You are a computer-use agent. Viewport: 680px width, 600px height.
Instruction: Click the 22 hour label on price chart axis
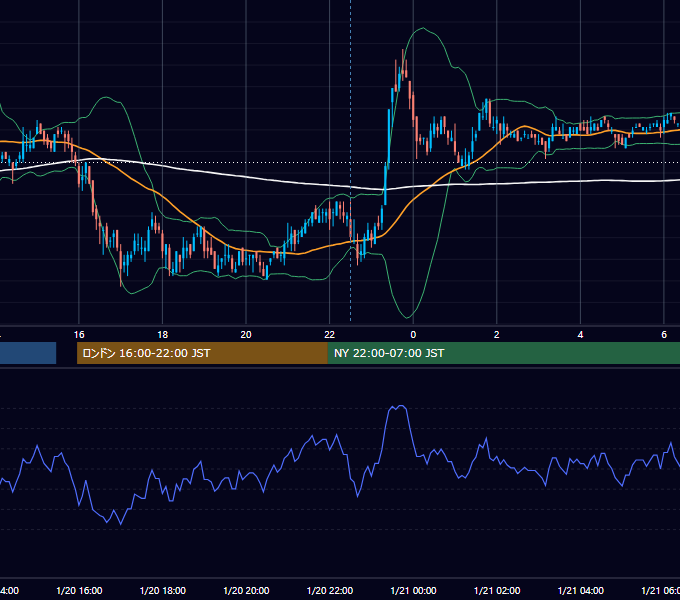(330, 335)
